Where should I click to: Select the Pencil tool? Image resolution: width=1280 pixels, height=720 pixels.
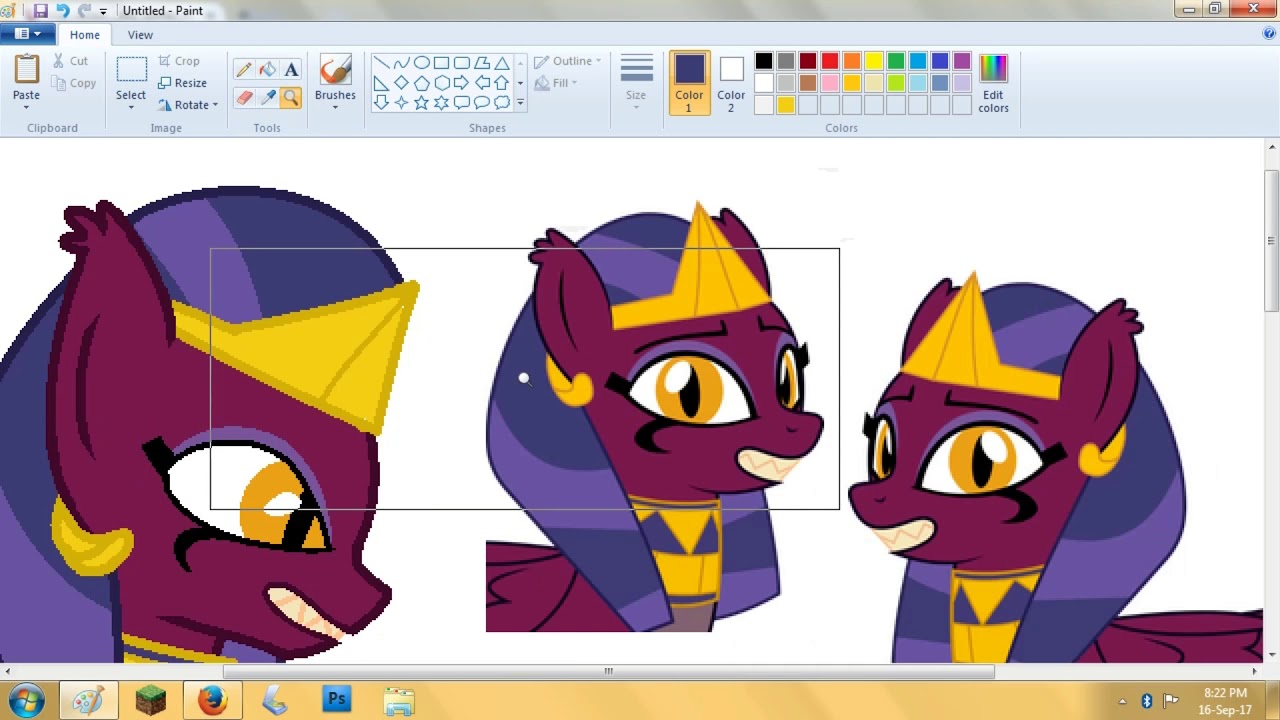coord(244,70)
